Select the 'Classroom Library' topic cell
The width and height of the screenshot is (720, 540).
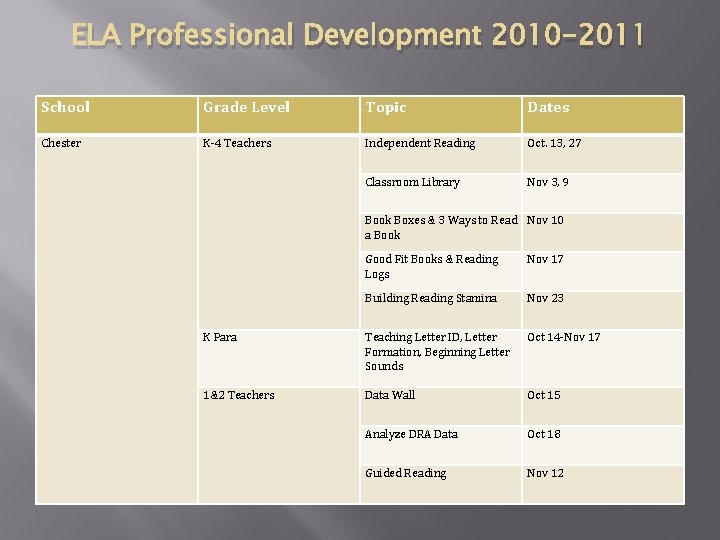[441, 193]
